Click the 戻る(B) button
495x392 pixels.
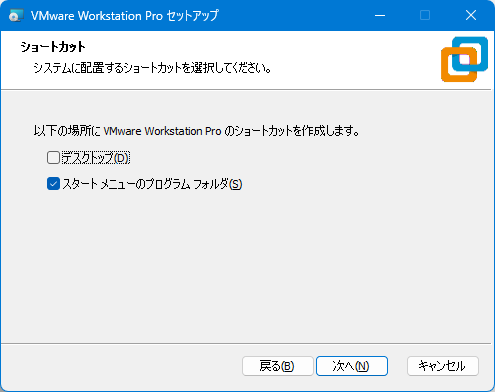[278, 366]
